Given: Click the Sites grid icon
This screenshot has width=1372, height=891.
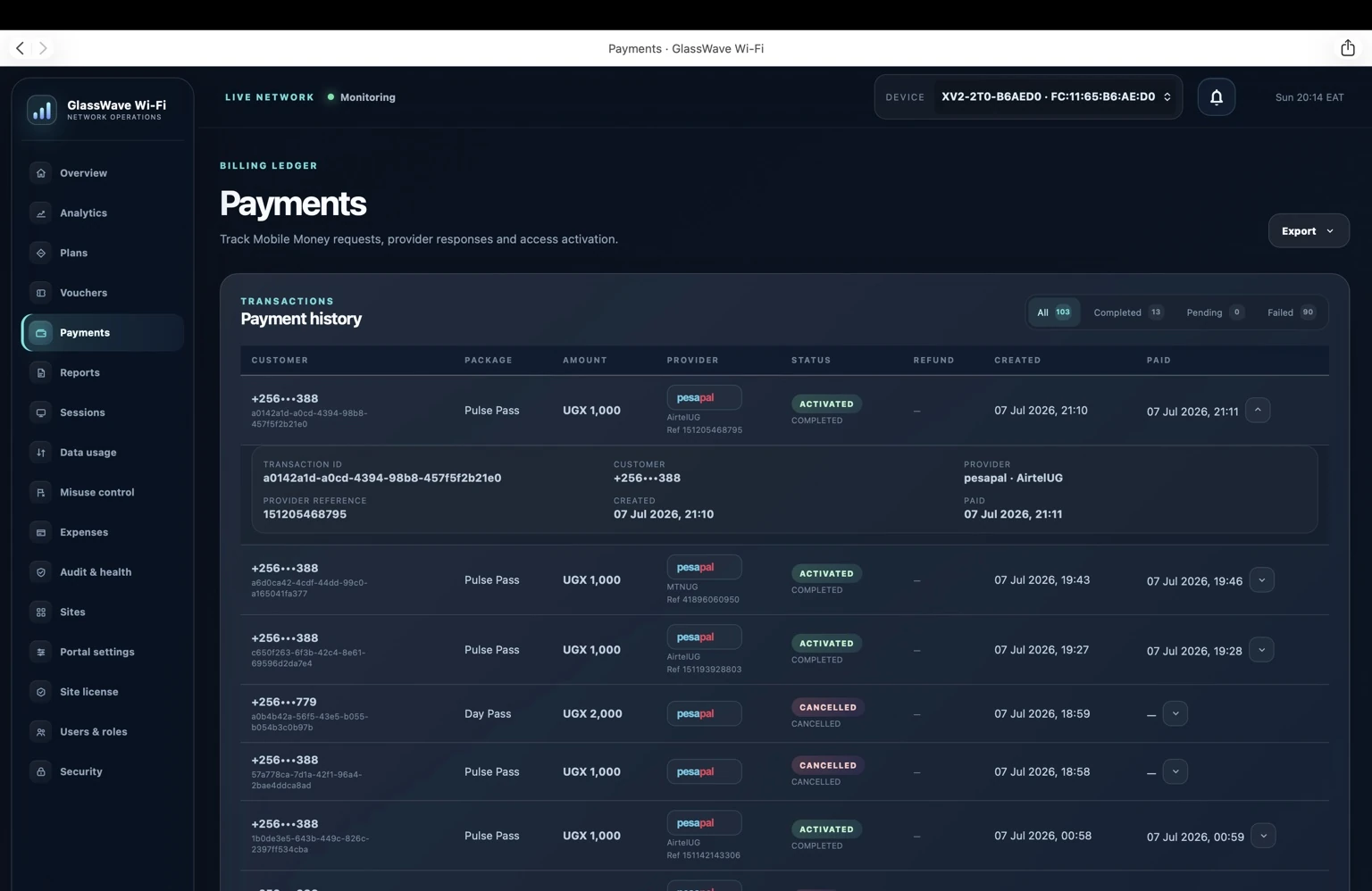Looking at the screenshot, I should pos(40,612).
